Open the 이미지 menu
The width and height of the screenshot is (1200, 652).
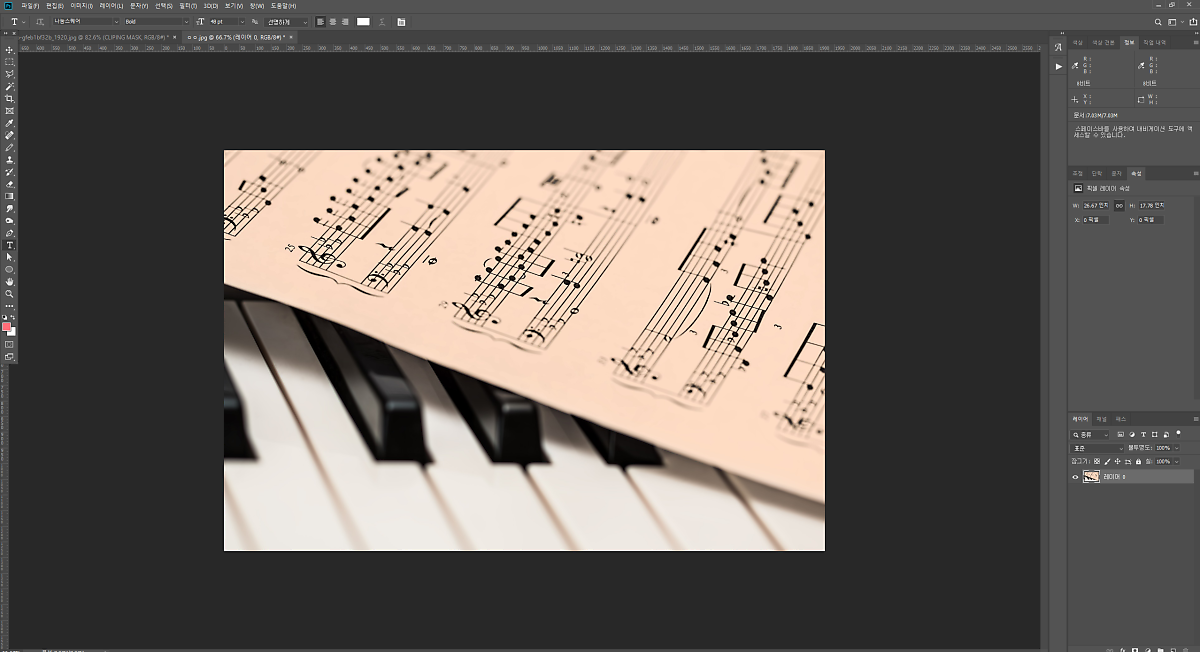81,6
